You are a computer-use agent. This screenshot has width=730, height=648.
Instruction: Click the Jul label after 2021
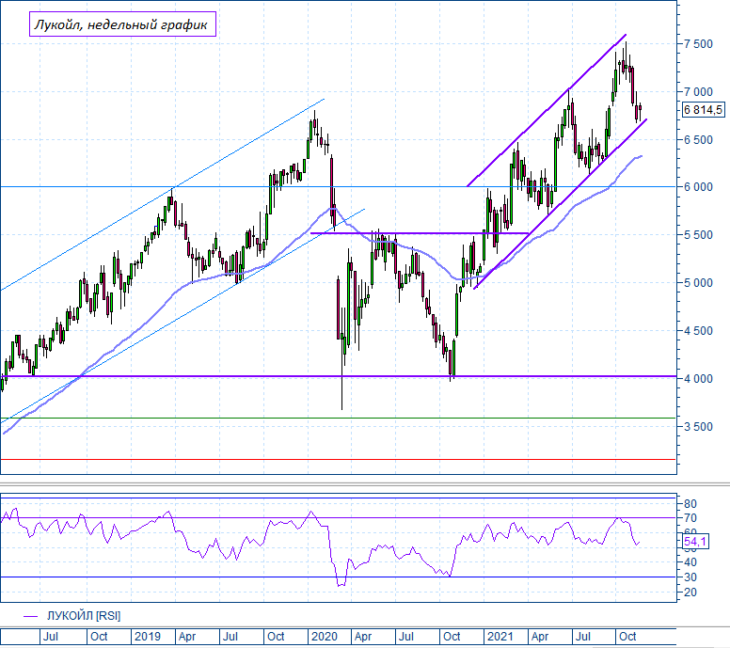[583, 636]
